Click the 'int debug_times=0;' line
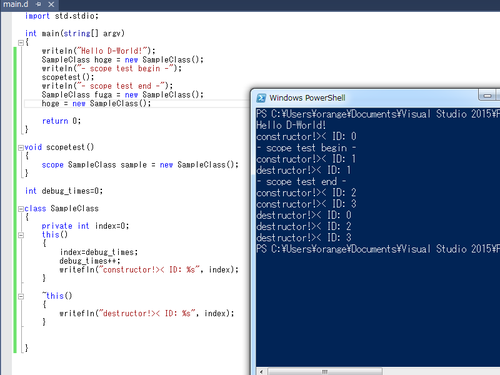 tap(64, 191)
